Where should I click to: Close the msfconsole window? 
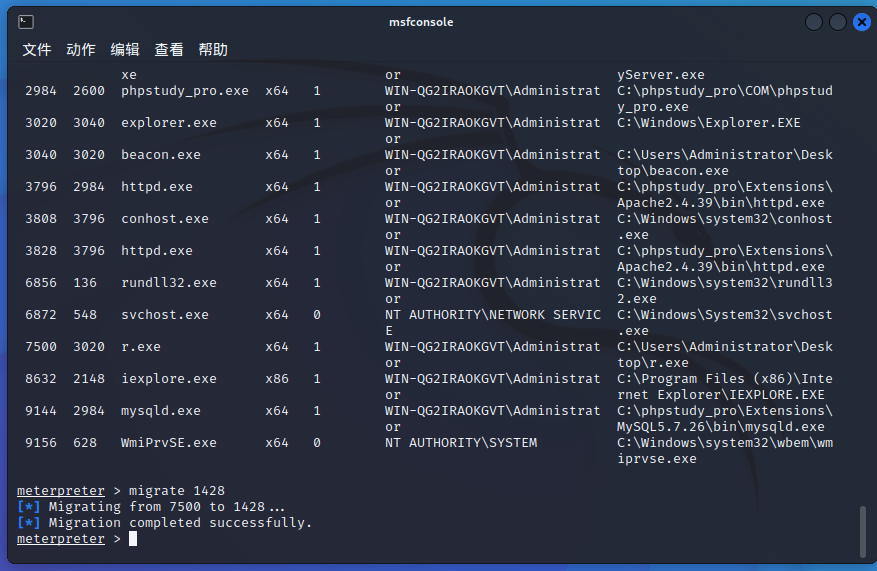[861, 22]
